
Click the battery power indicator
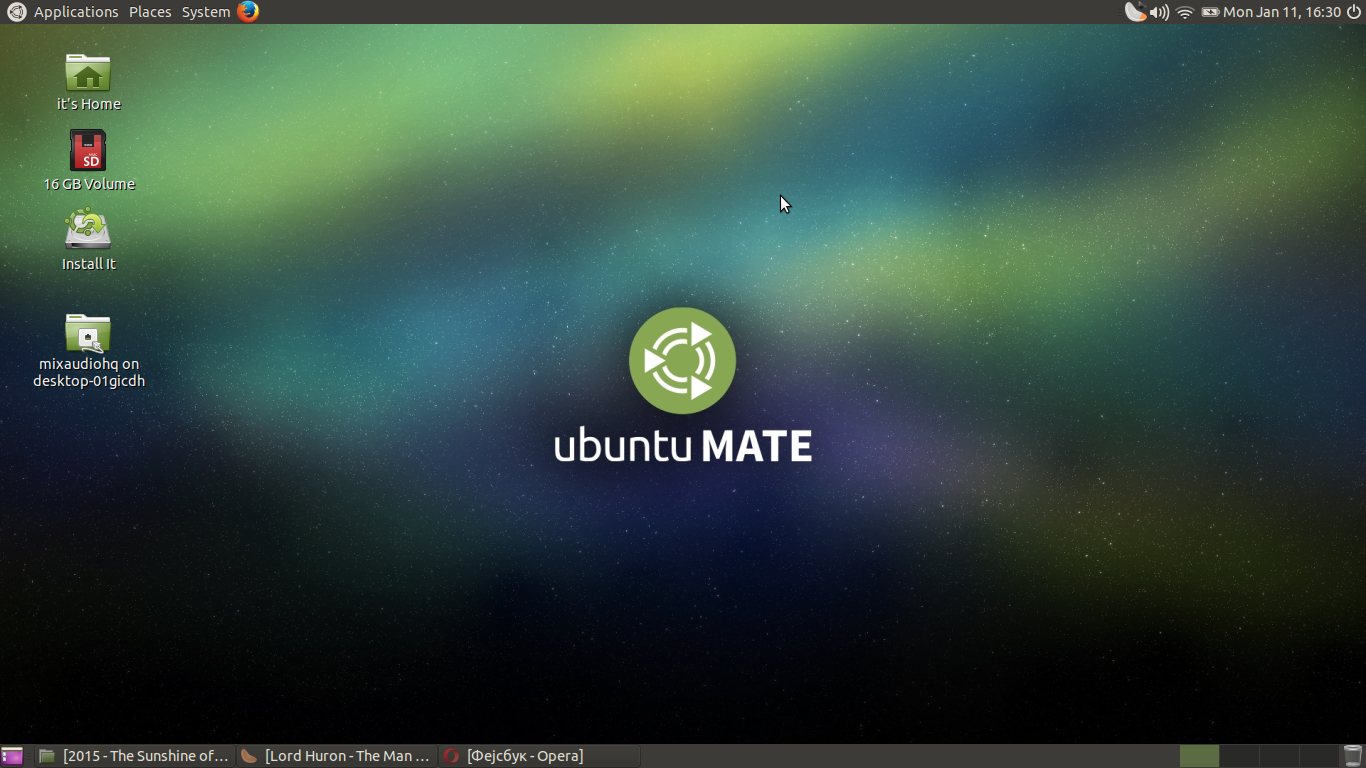[1210, 12]
